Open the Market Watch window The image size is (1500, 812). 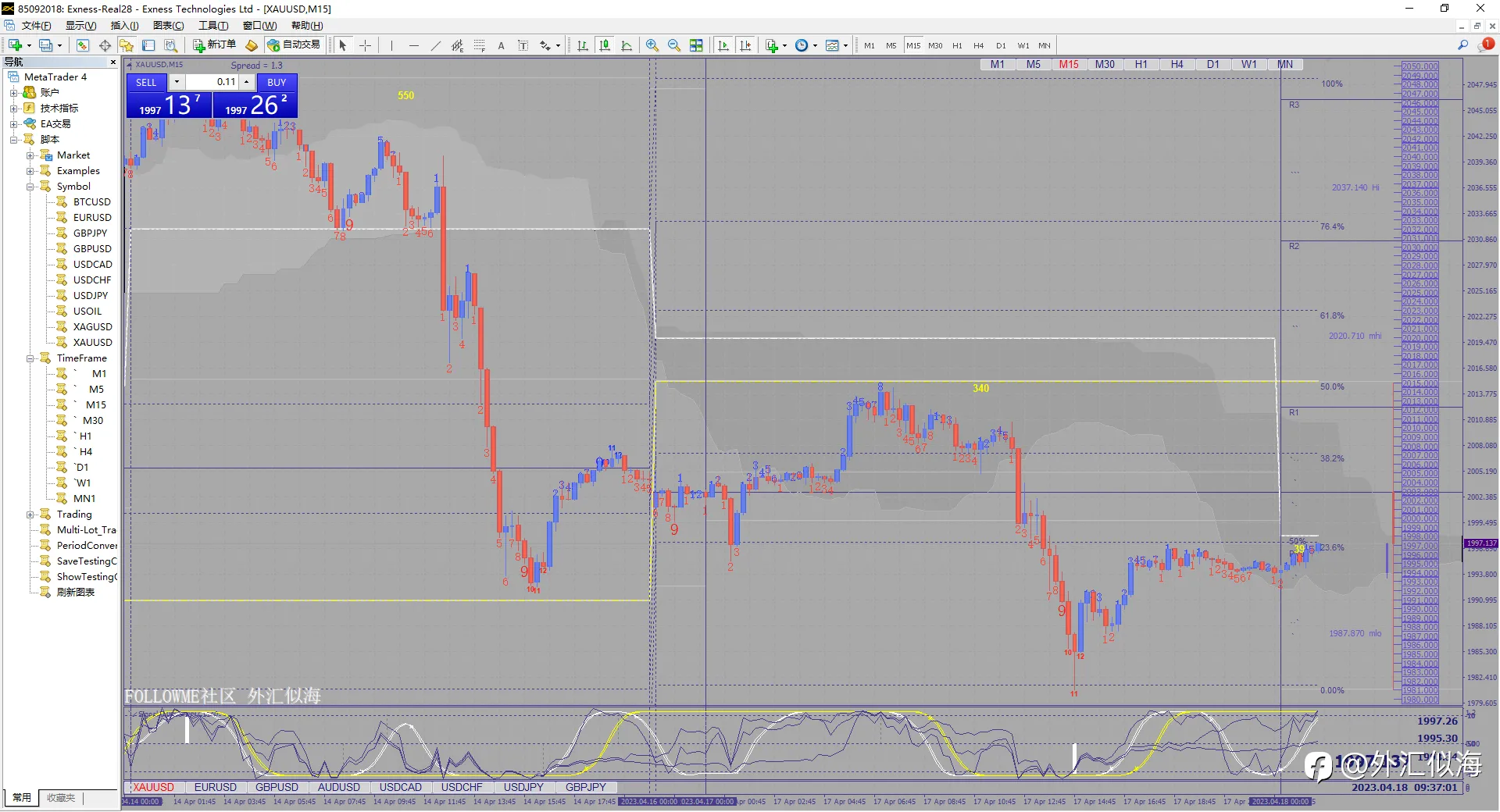tap(83, 45)
